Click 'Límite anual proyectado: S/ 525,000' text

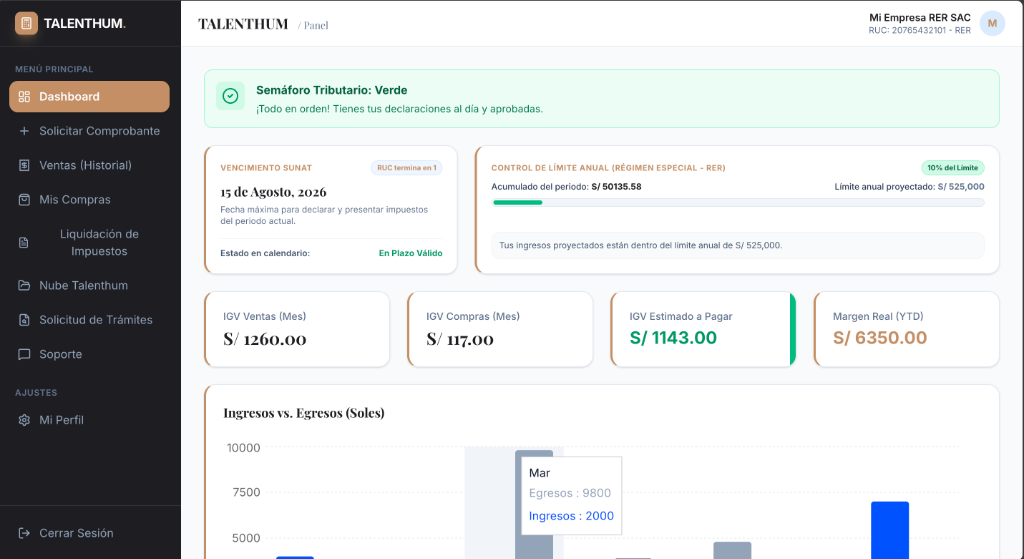pyautogui.click(x=909, y=187)
